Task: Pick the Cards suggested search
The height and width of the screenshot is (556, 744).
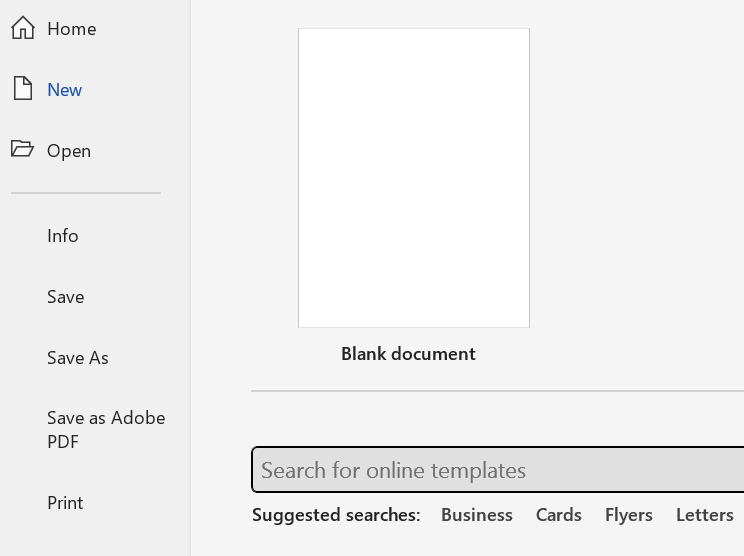Action: pyautogui.click(x=559, y=515)
